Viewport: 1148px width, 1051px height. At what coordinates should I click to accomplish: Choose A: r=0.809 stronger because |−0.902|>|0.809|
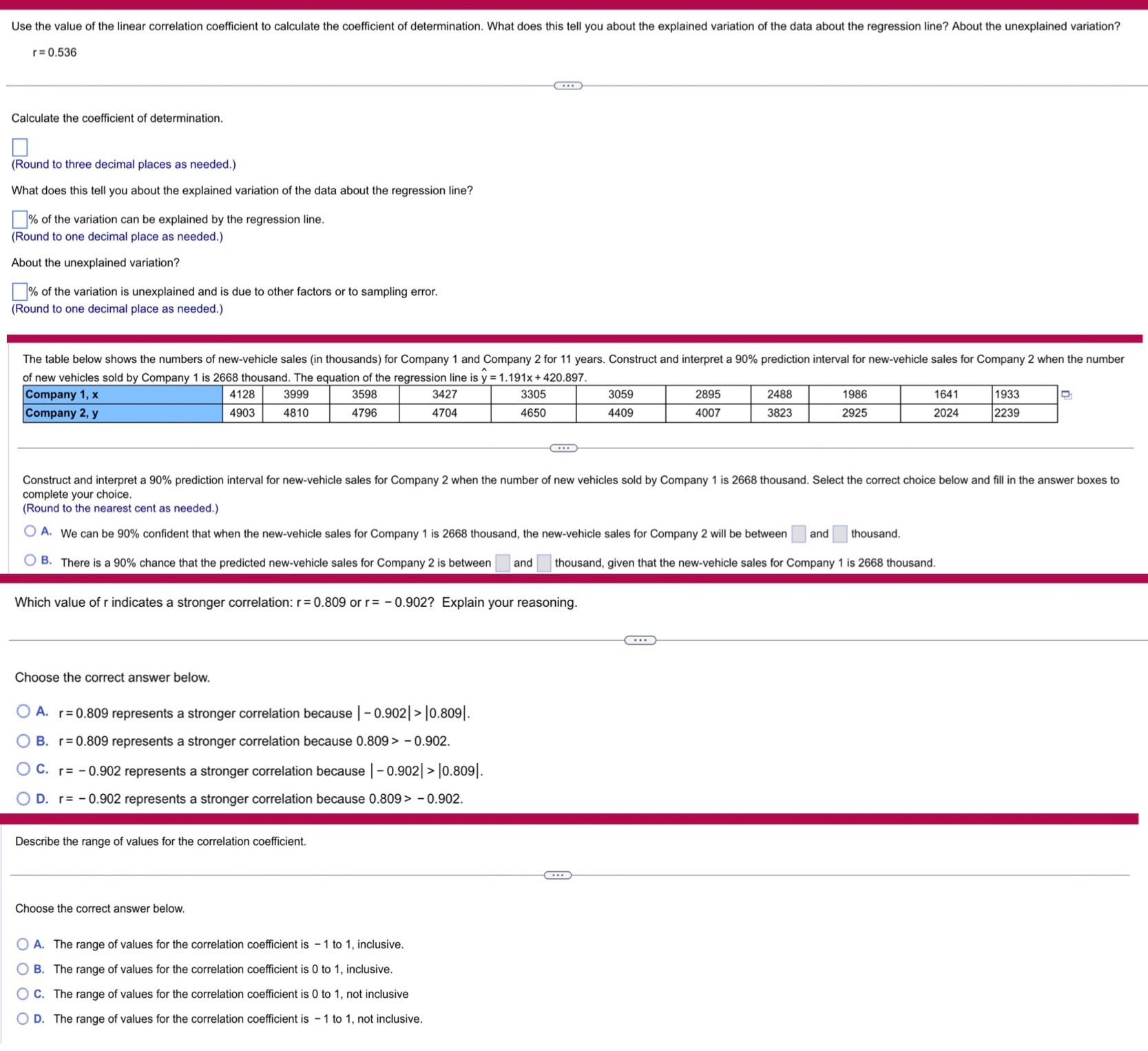coord(23,711)
